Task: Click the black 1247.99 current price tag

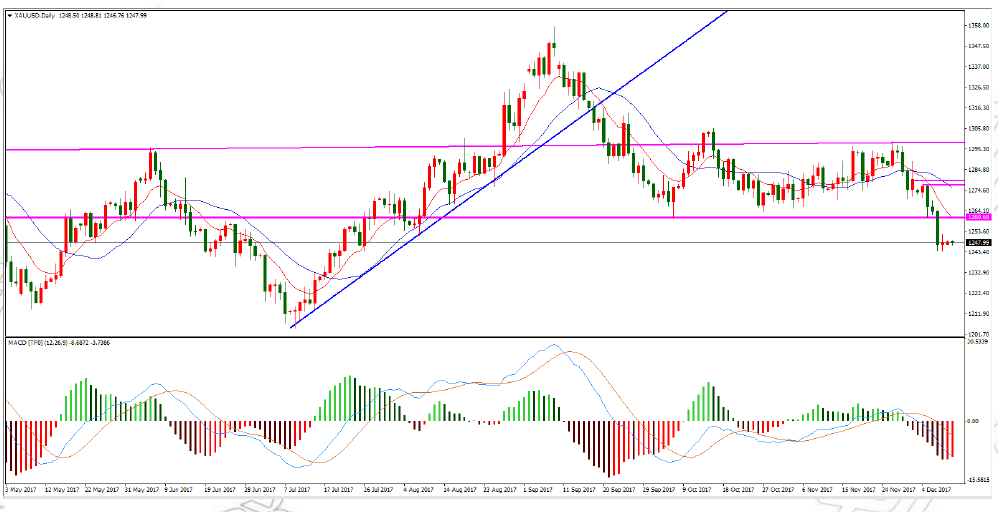Action: tap(979, 243)
